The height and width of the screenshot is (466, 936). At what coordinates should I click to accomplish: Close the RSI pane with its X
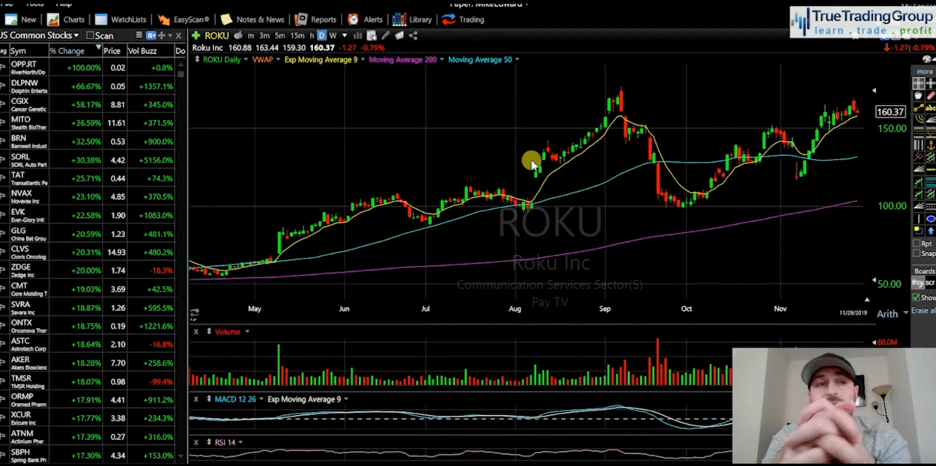(196, 443)
